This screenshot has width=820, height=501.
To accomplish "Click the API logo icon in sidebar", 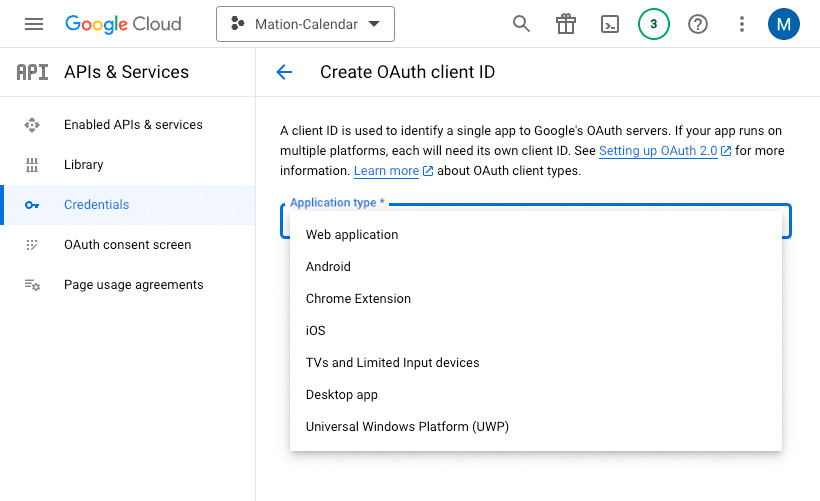I will pyautogui.click(x=32, y=72).
